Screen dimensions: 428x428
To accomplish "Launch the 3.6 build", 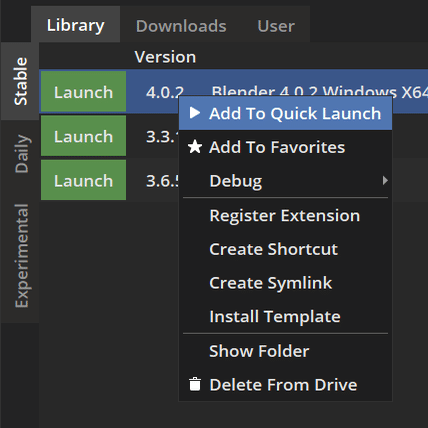I will pos(83,180).
